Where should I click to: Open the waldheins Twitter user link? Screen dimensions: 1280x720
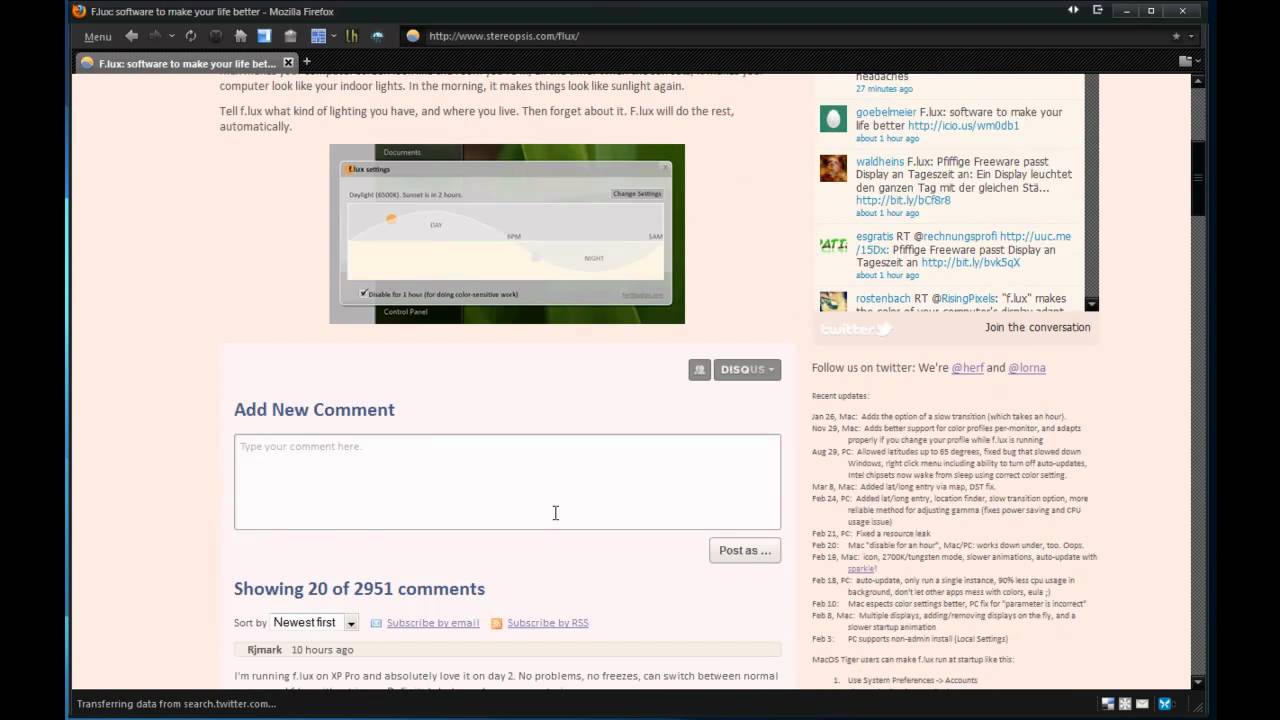tap(880, 162)
